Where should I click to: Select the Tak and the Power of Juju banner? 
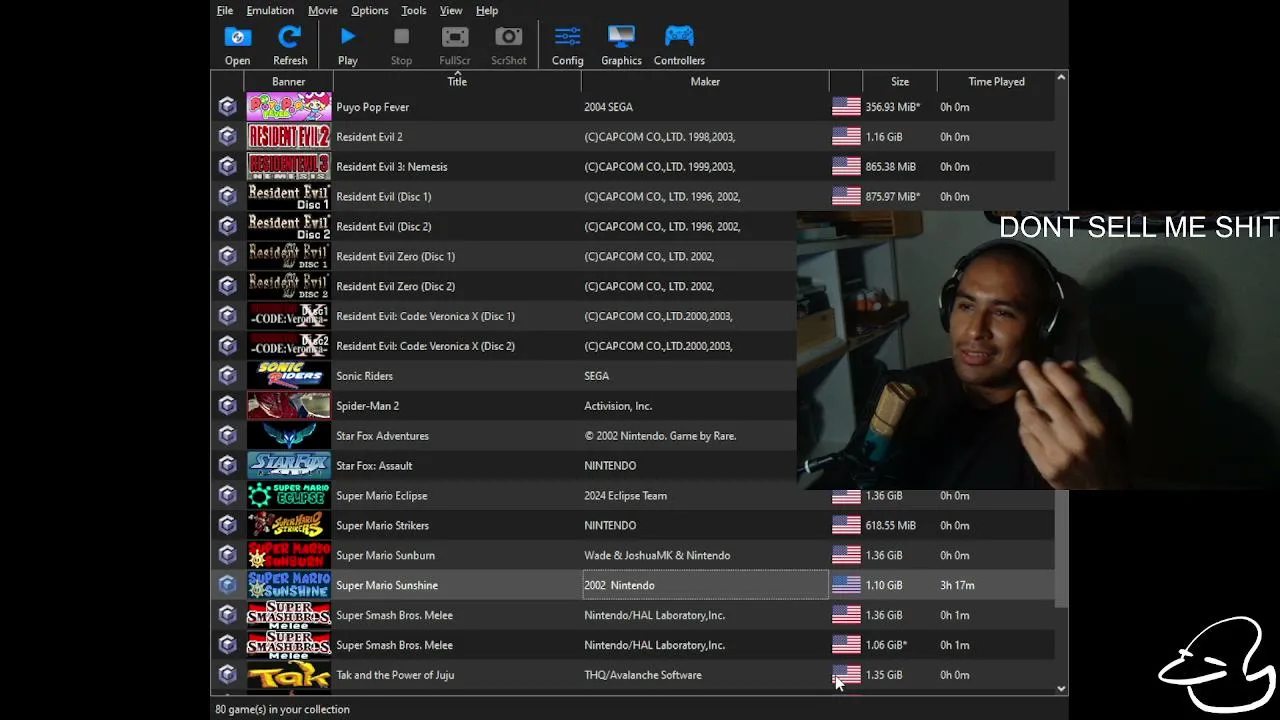coord(289,675)
